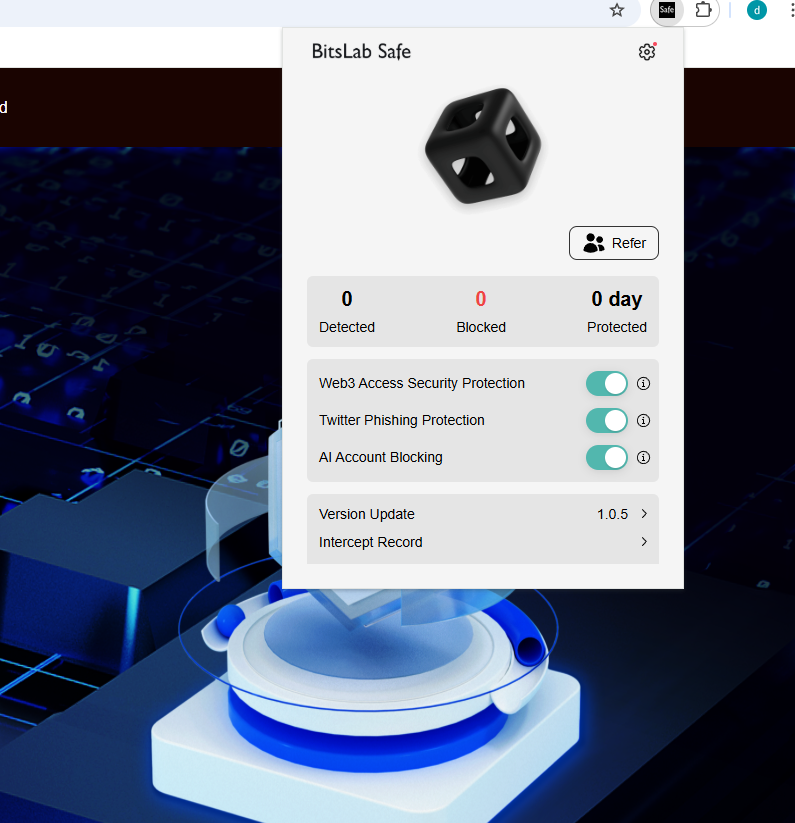The image size is (795, 823).
Task: Show info for Web3 Access Security Protection
Action: 643,384
